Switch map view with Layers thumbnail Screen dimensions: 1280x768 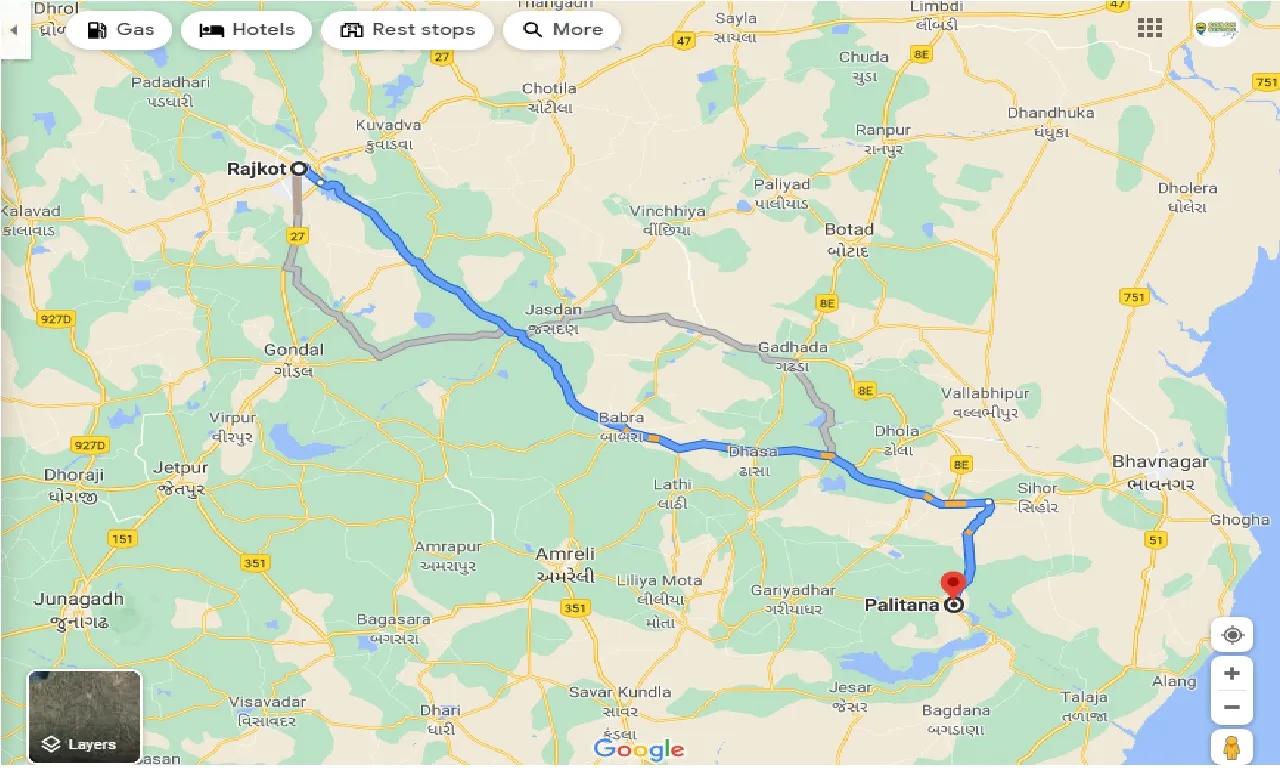(85, 716)
